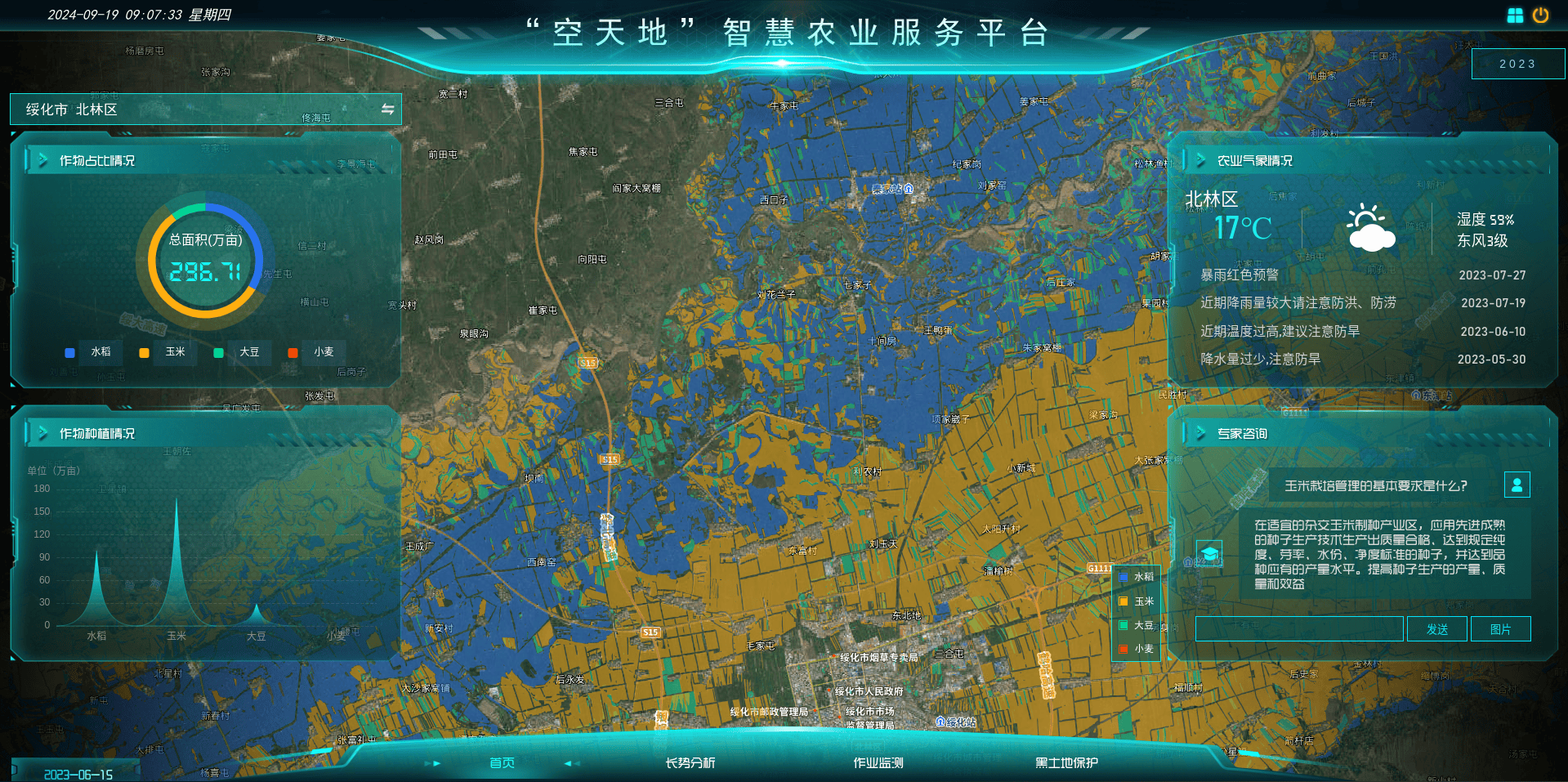Click the user avatar icon beside the question
Screen dimensions: 1568x782
tap(1517, 485)
